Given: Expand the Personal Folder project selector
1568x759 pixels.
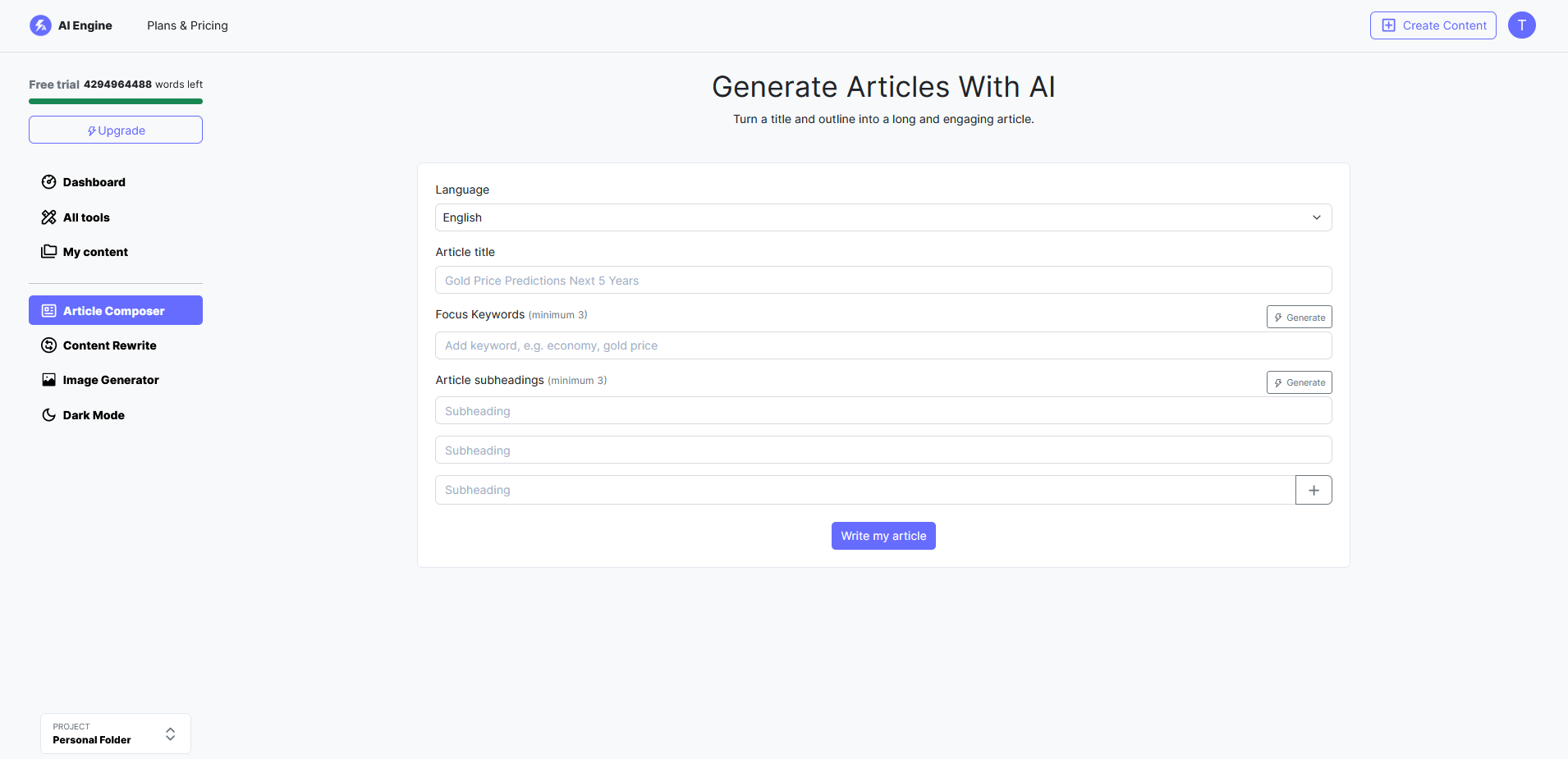Looking at the screenshot, I should (116, 734).
